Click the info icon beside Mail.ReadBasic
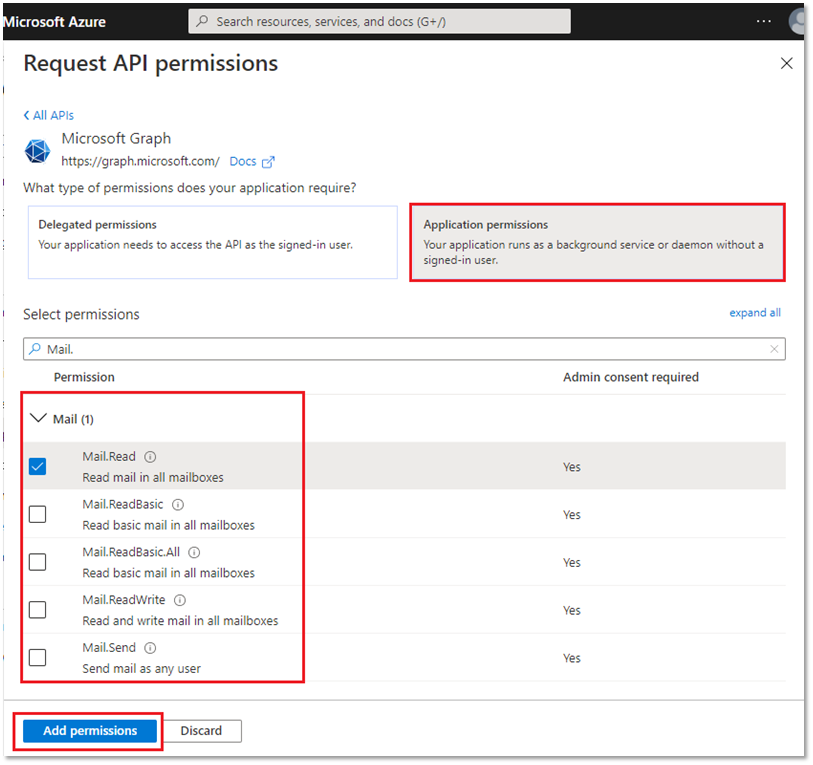813x765 pixels. tap(178, 505)
